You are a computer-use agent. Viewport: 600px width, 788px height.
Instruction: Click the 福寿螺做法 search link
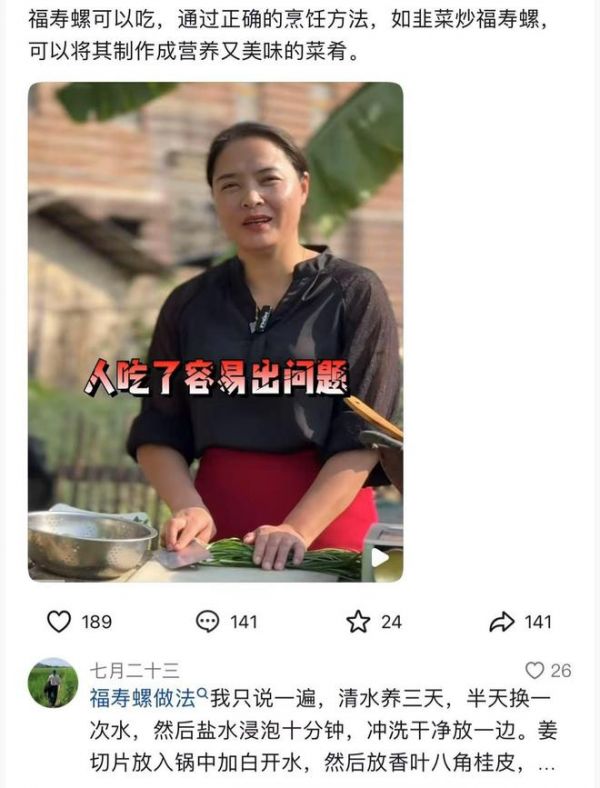(143, 699)
